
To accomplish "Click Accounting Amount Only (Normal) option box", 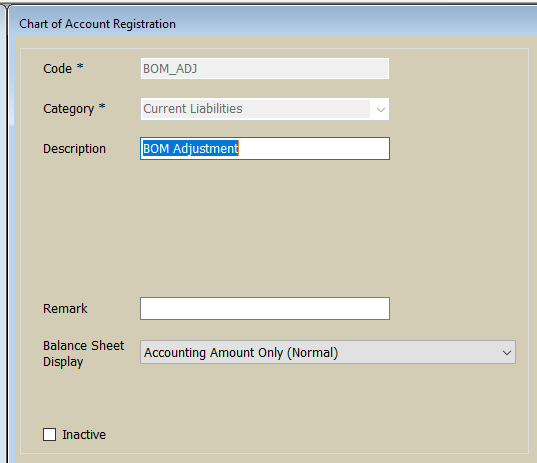I will [x=327, y=352].
